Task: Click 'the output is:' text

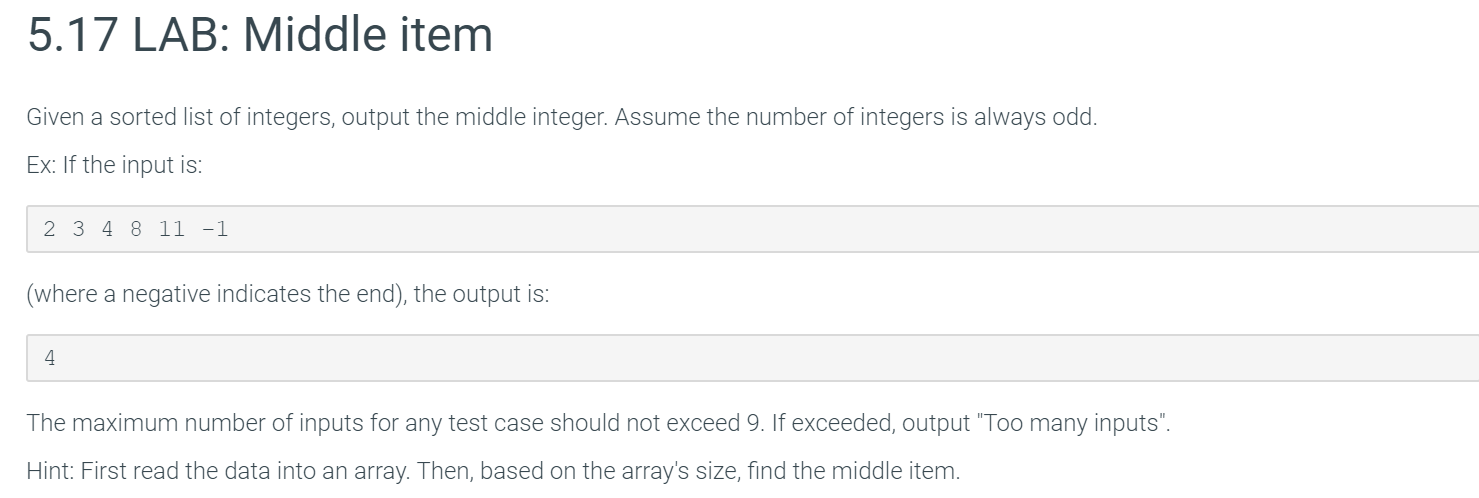Action: 481,296
